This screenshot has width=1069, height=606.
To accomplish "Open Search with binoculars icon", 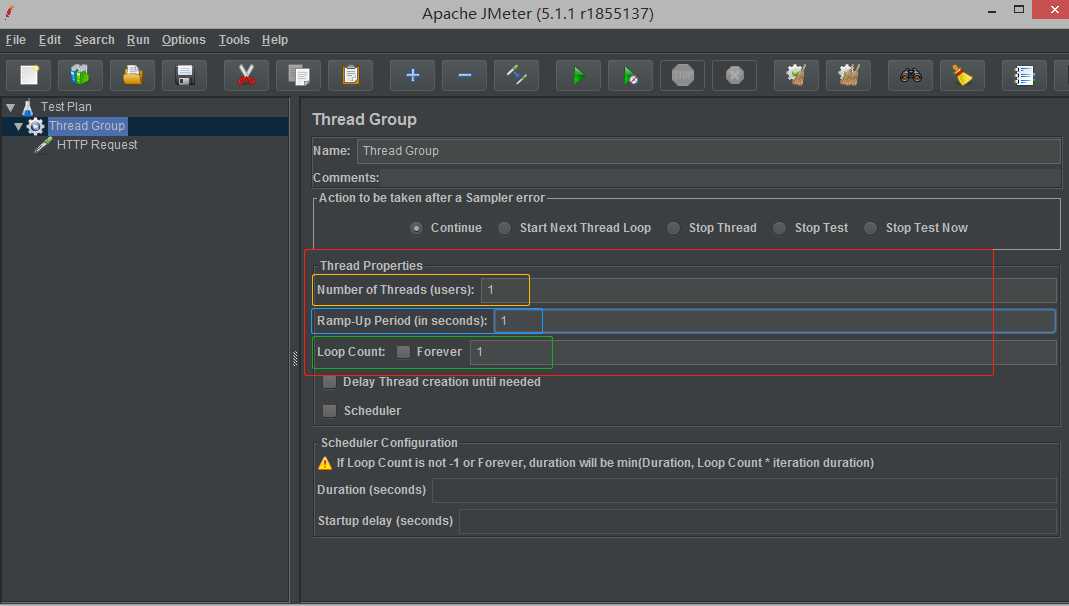I will (x=910, y=75).
